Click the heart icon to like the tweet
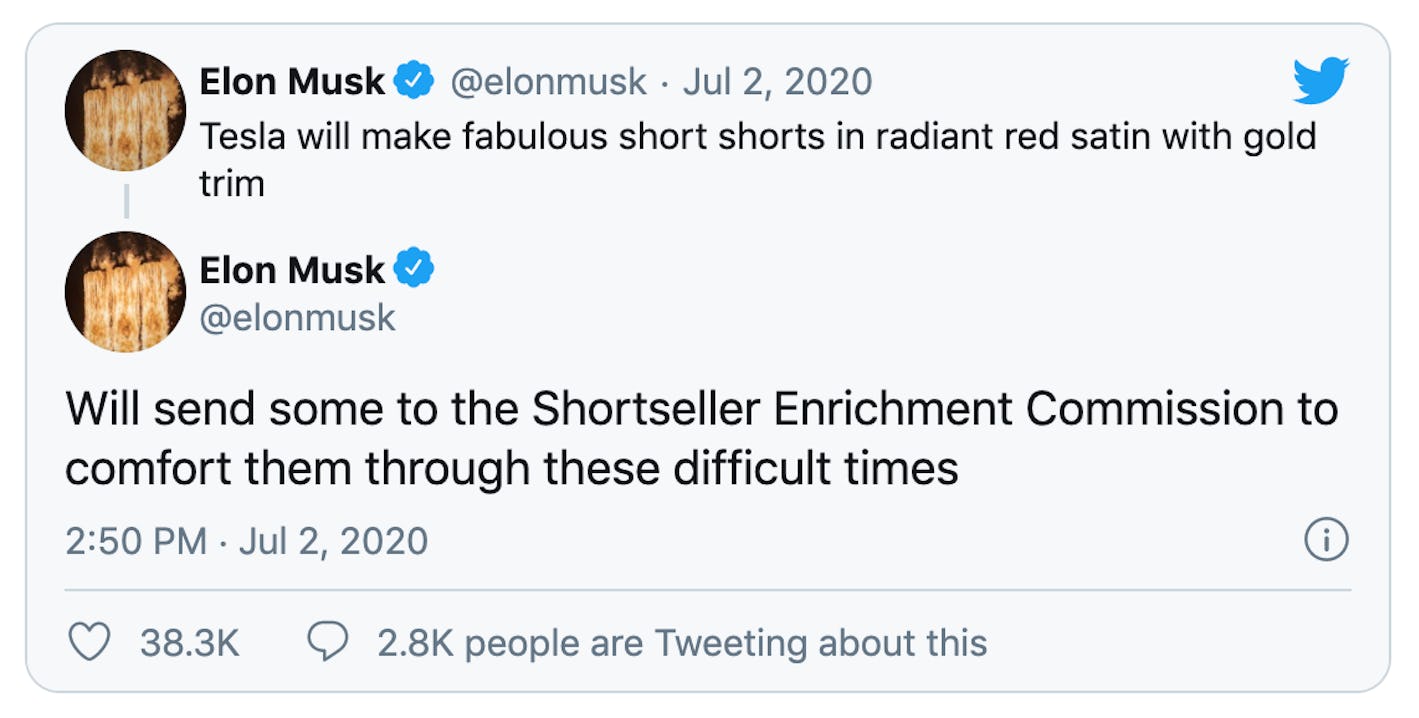The height and width of the screenshot is (718, 1419). point(88,643)
